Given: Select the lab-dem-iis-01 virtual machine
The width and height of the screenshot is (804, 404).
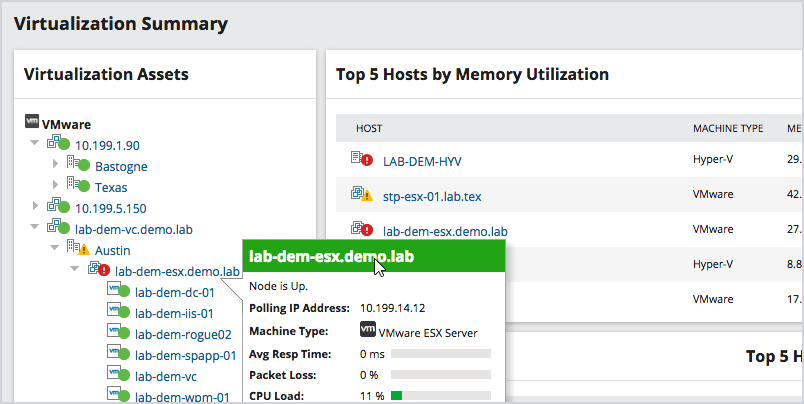Looking at the screenshot, I should point(174,314).
